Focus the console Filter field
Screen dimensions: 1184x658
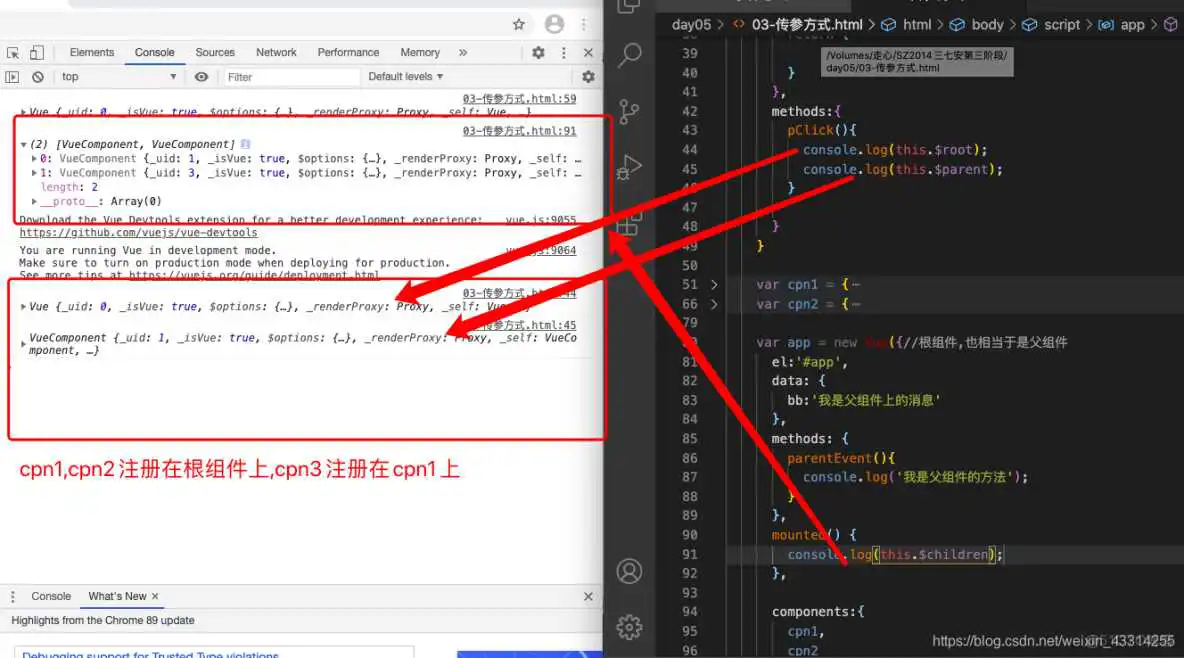pyautogui.click(x=290, y=77)
